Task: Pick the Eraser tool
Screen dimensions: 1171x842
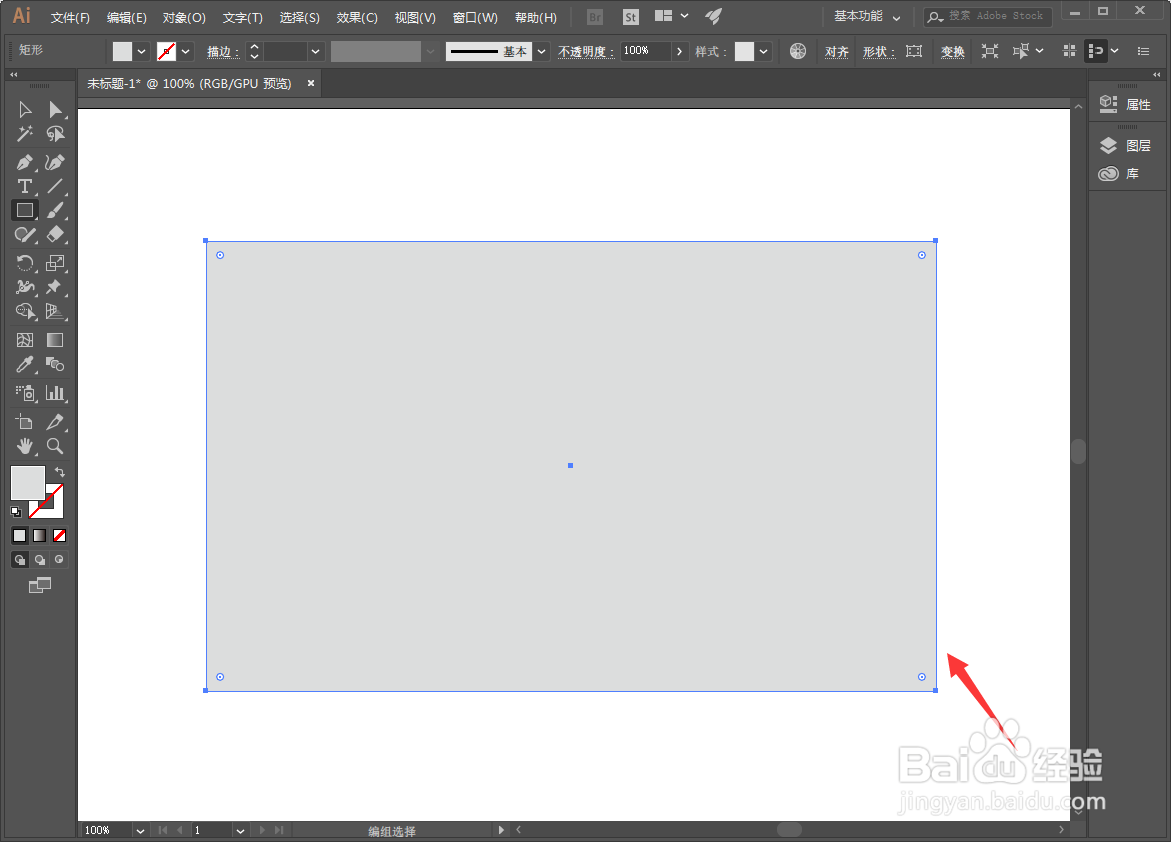Action: 55,235
